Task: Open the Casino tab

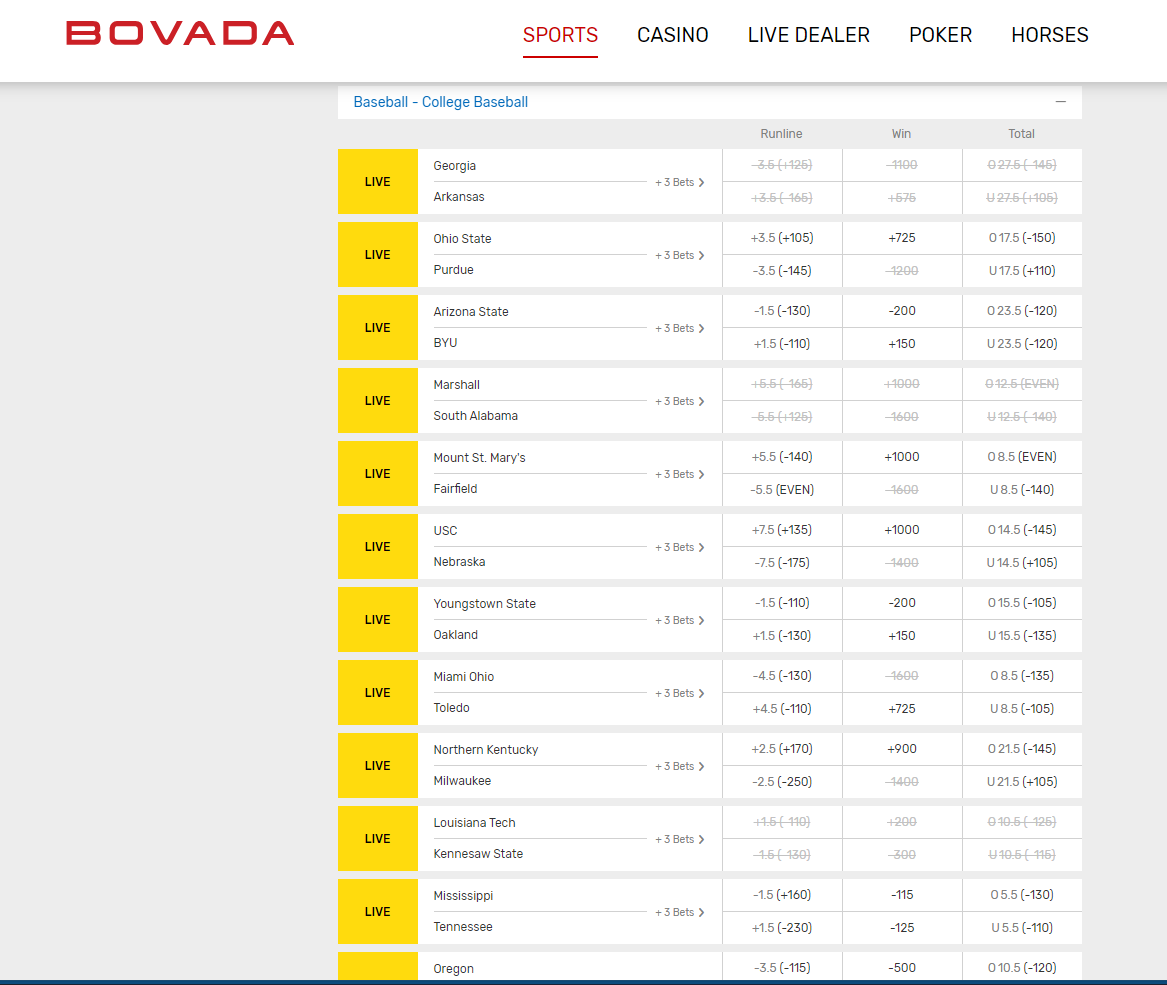Action: (673, 35)
